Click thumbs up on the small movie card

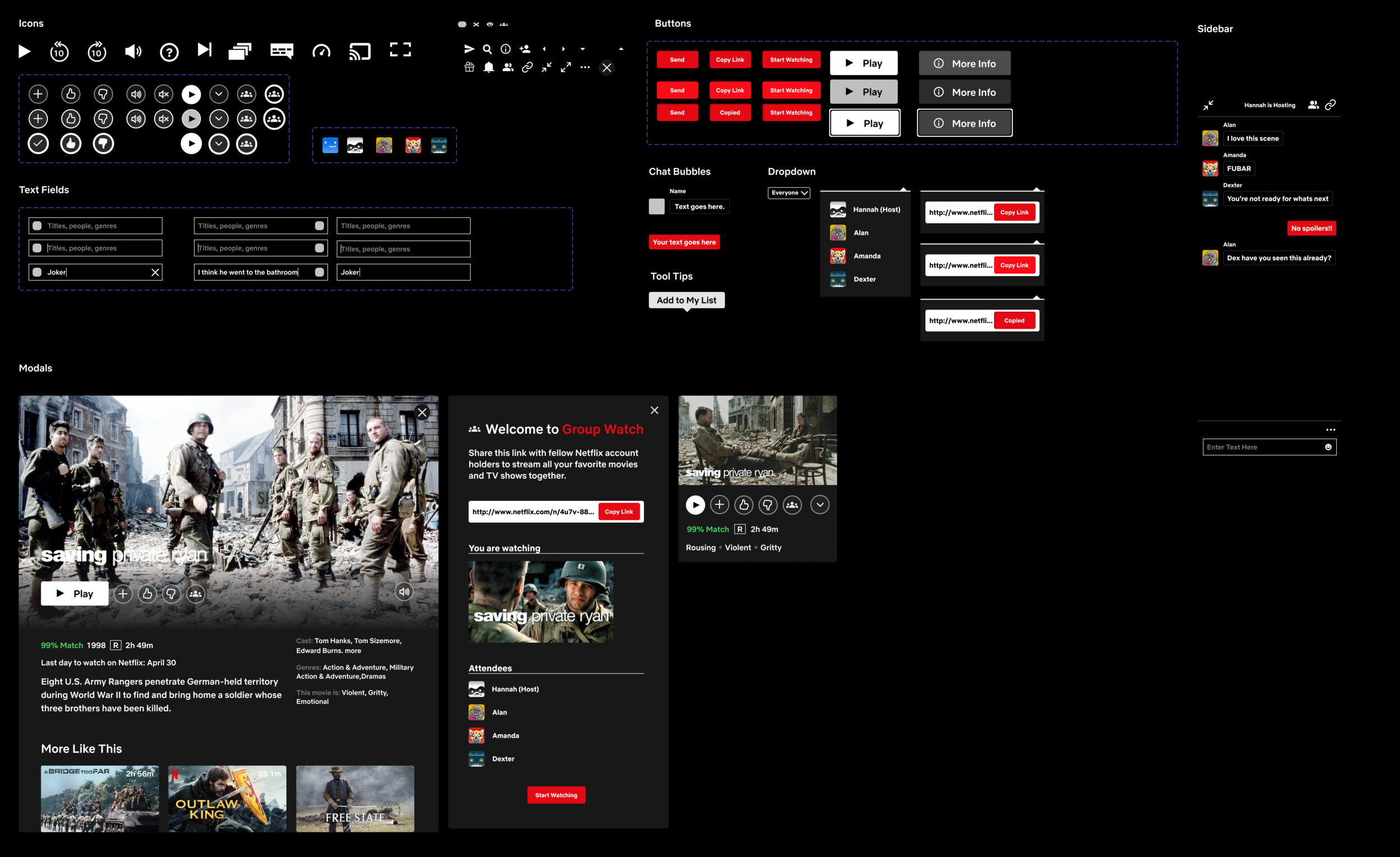[744, 505]
